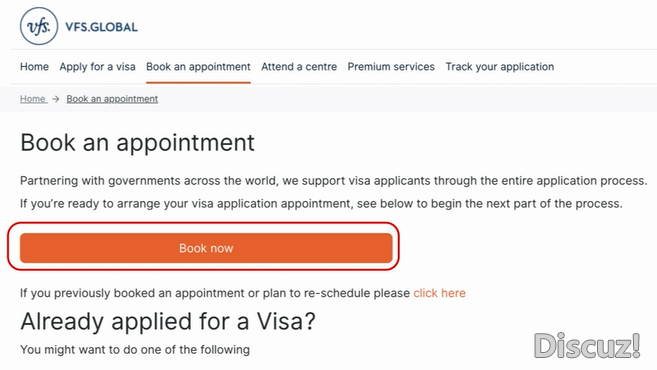Image resolution: width=657 pixels, height=370 pixels.
Task: Go to Apply for a visa
Action: 97,67
